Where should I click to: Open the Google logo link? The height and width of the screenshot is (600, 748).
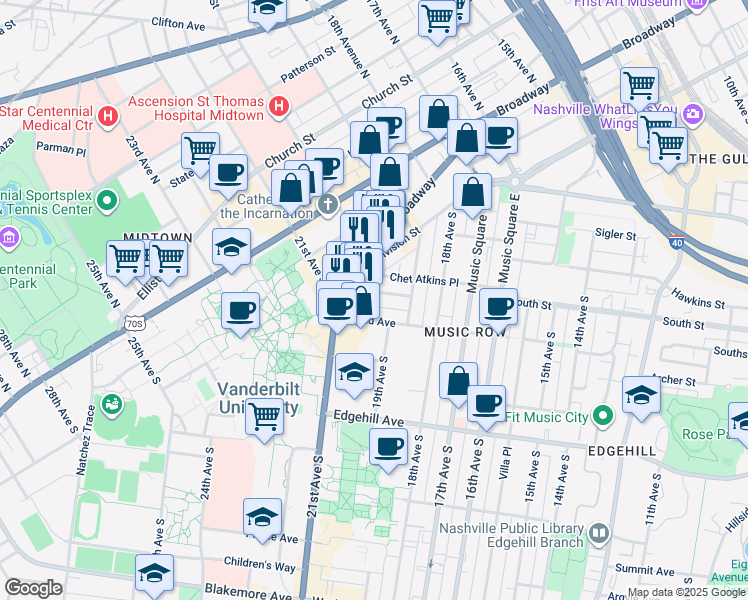coord(34,588)
